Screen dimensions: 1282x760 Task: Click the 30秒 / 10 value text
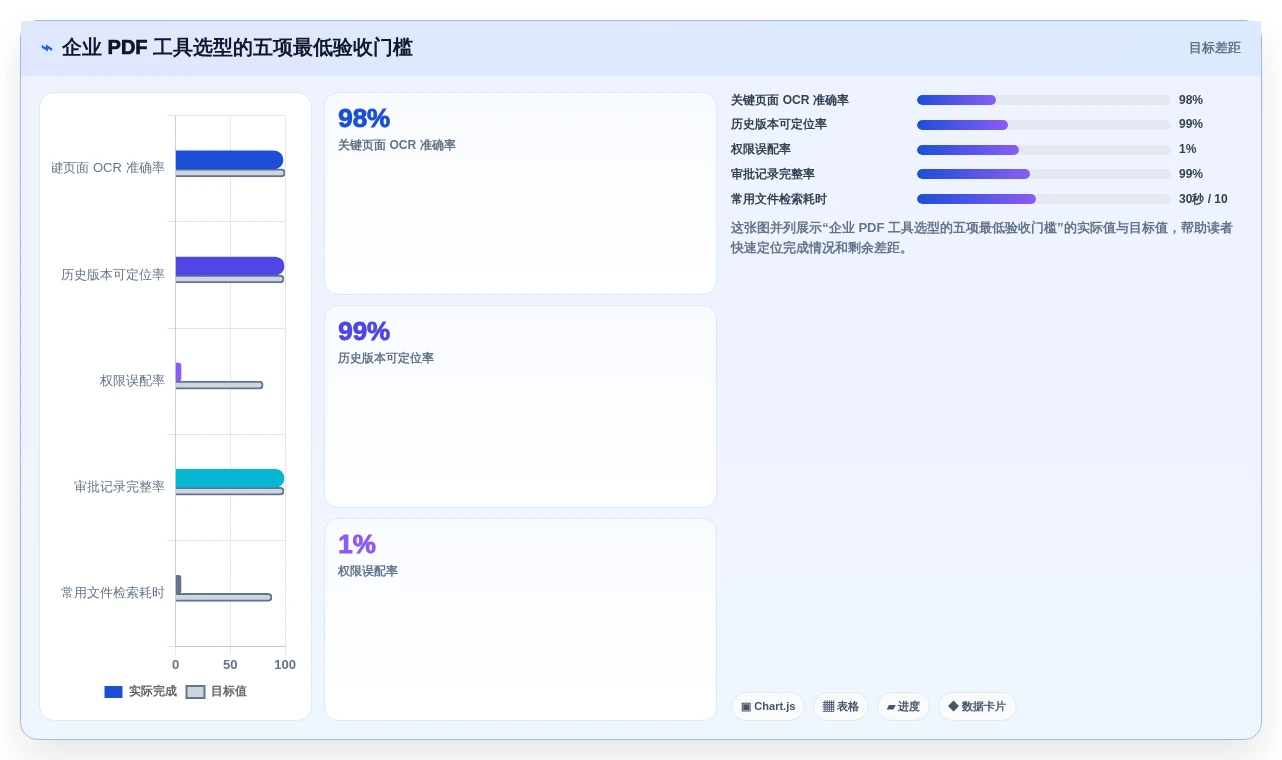point(1203,199)
